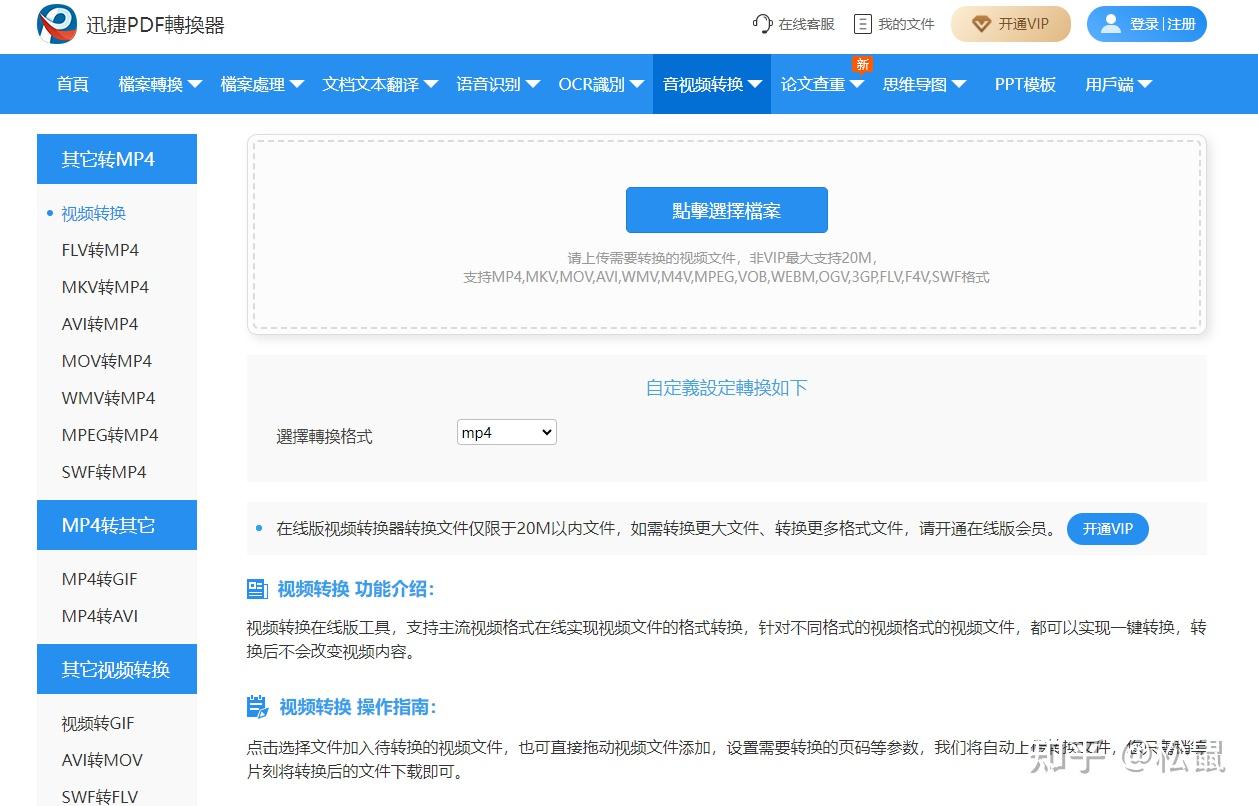Click the 新 badge above 论文查重
Screen dimensions: 1258x806
click(862, 64)
